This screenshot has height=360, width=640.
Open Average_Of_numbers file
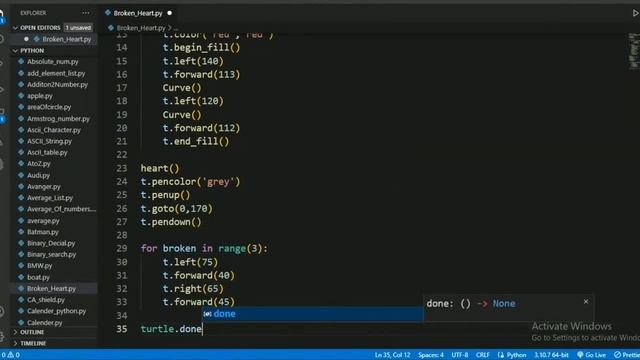point(61,209)
